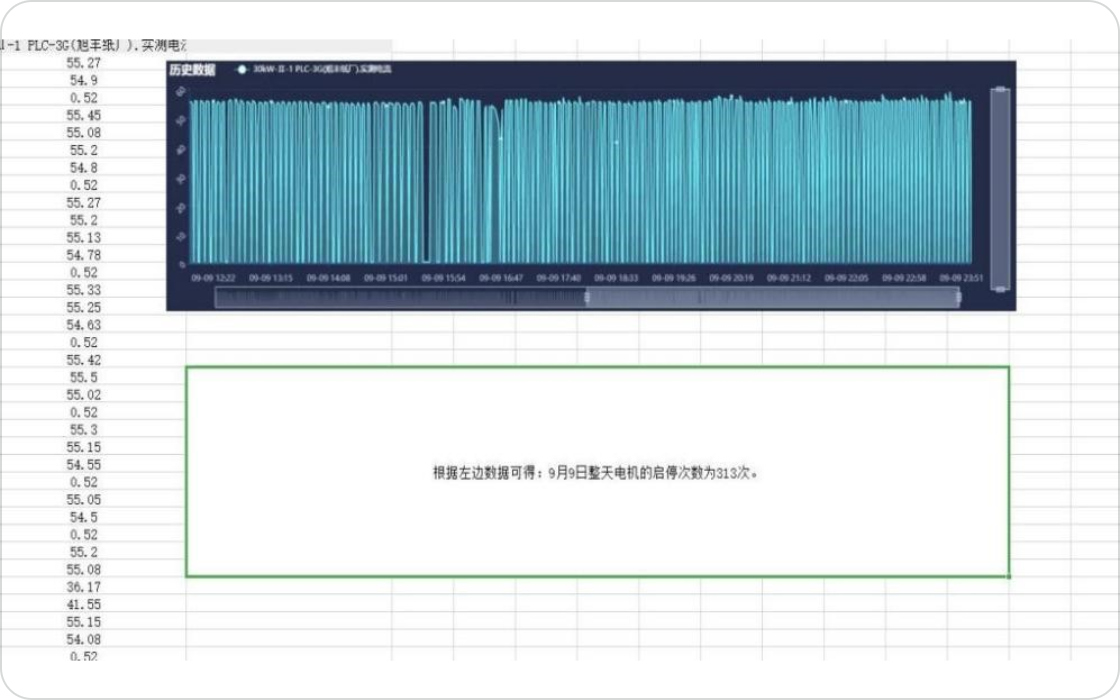Click the right handle of the horizontal zoom slider
Image resolution: width=1120 pixels, height=700 pixels.
point(958,297)
